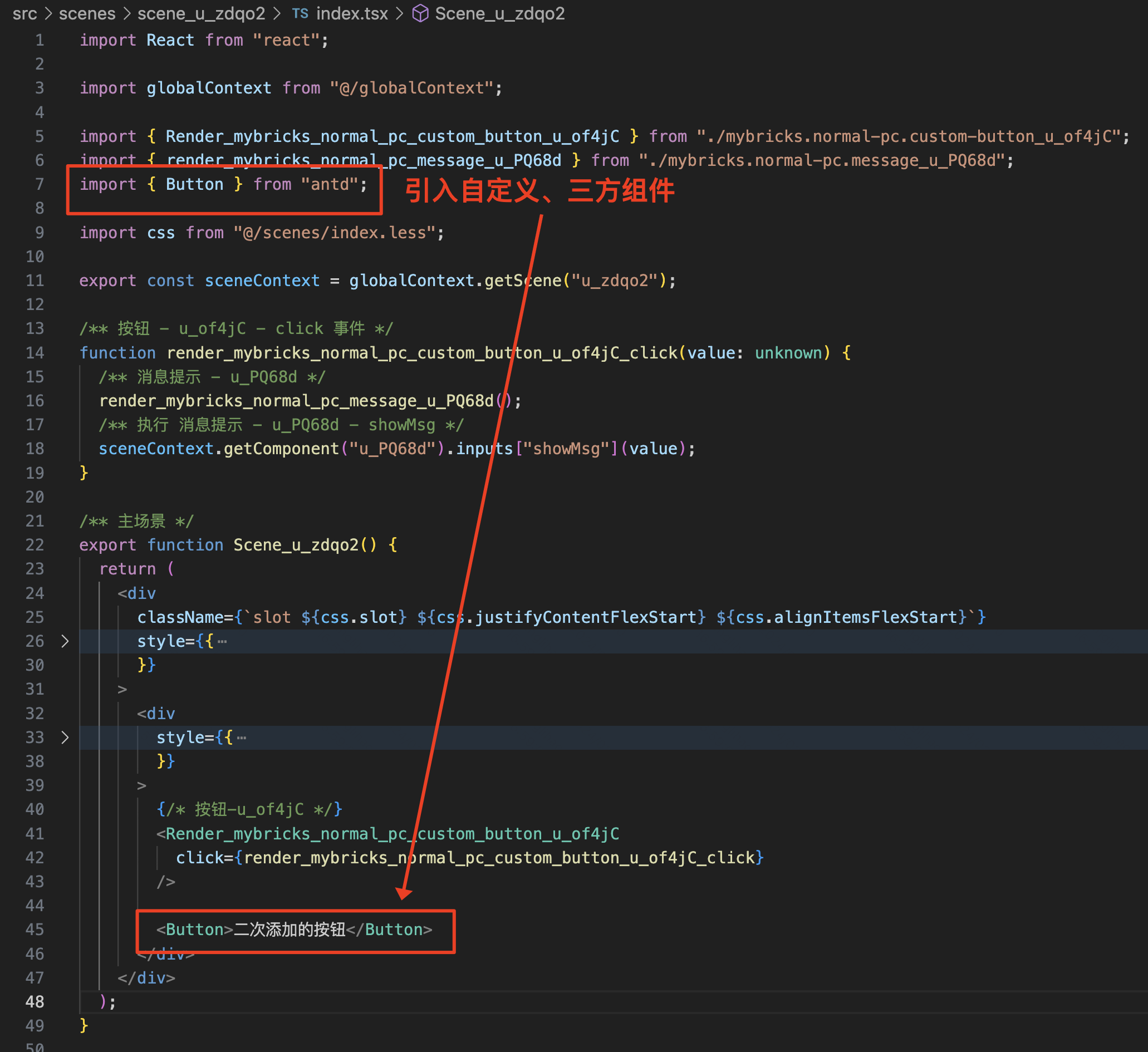Click text '二次添加的按钮' inside Button tag
The height and width of the screenshot is (1052, 1148).
pos(290,930)
